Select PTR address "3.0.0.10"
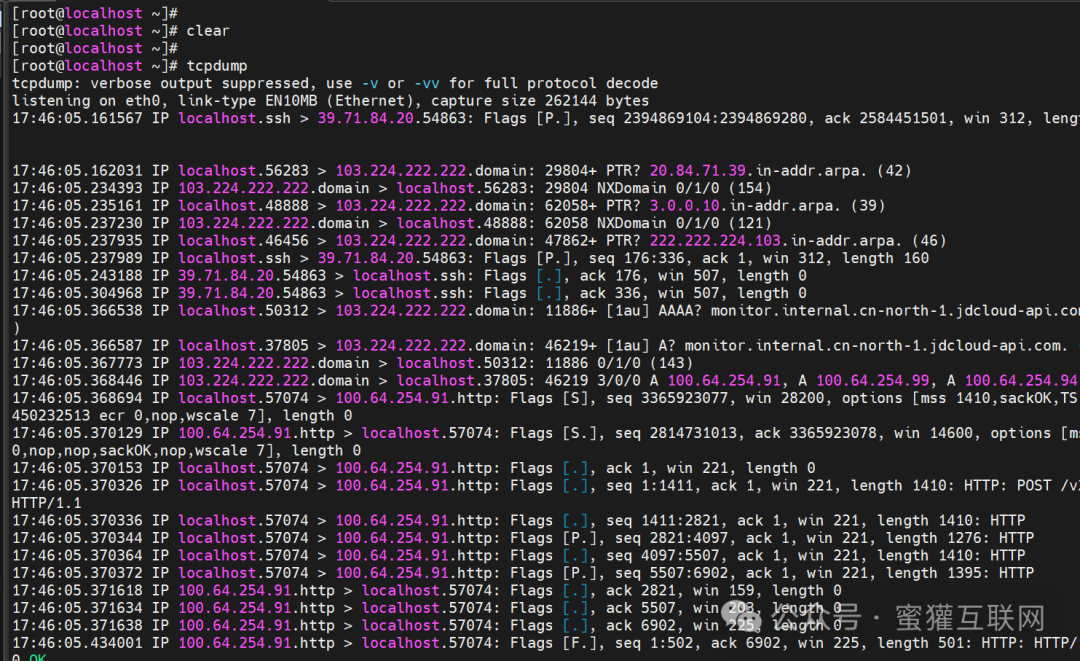 tap(684, 206)
